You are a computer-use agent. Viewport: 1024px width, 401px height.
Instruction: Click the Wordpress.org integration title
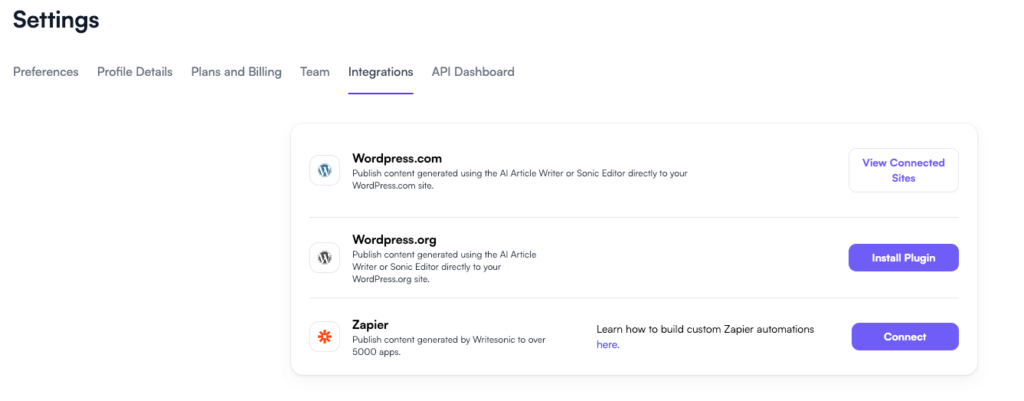pos(394,240)
